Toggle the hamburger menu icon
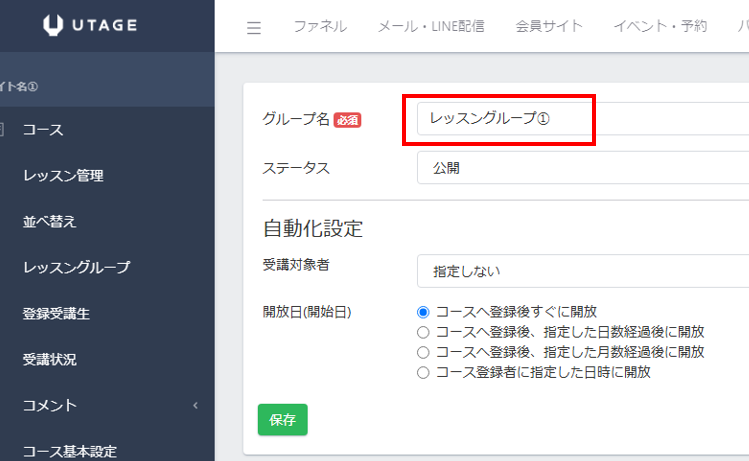This screenshot has height=461, width=749. point(254,28)
